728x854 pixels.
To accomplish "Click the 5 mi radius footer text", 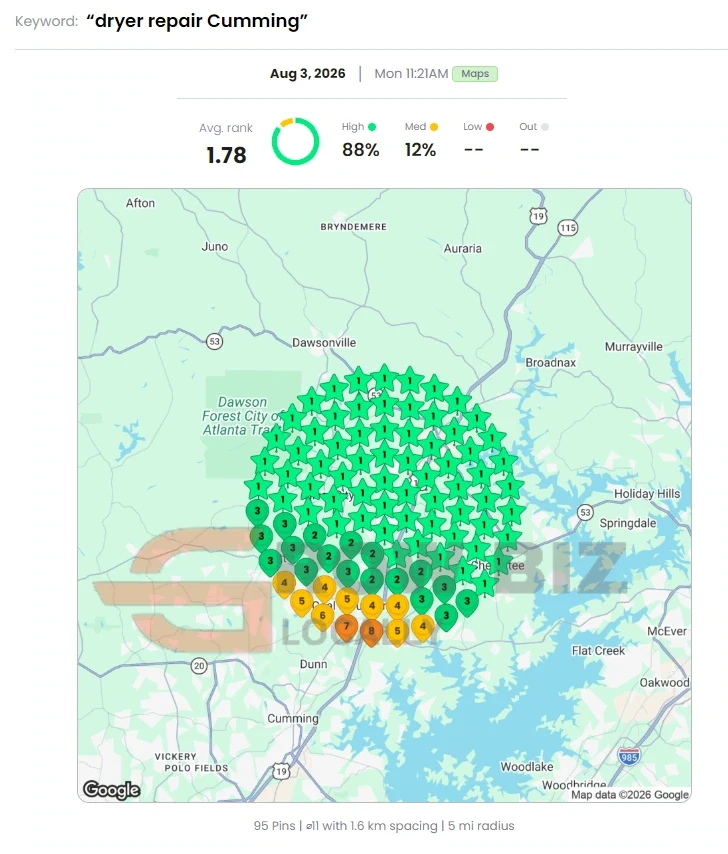I will coord(481,826).
